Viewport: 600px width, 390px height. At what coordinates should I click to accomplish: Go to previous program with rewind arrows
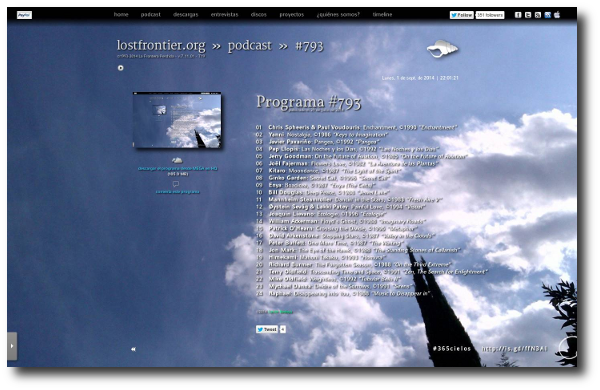point(133,349)
